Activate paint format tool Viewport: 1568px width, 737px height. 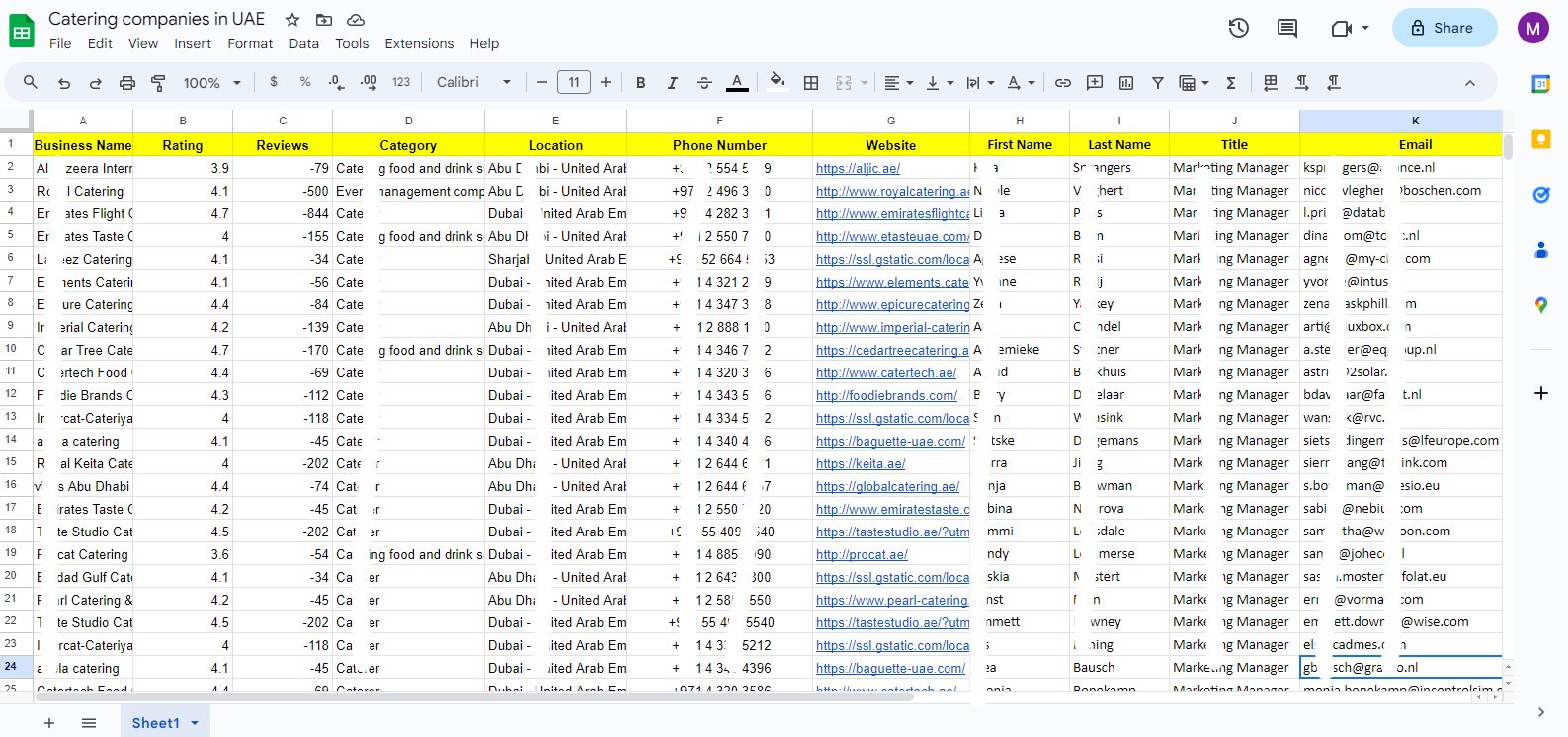[158, 83]
